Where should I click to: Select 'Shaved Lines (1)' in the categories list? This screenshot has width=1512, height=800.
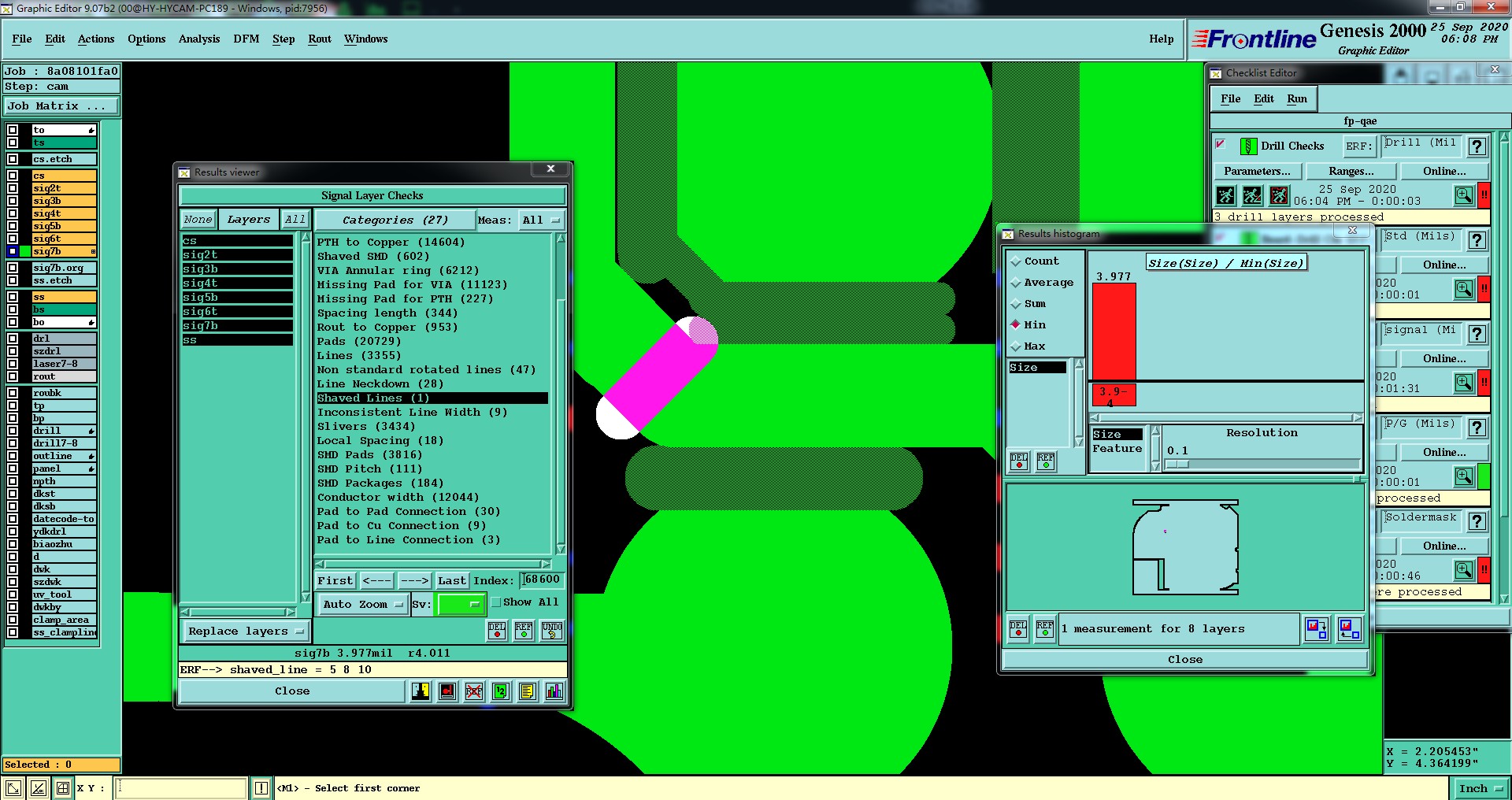tap(432, 398)
